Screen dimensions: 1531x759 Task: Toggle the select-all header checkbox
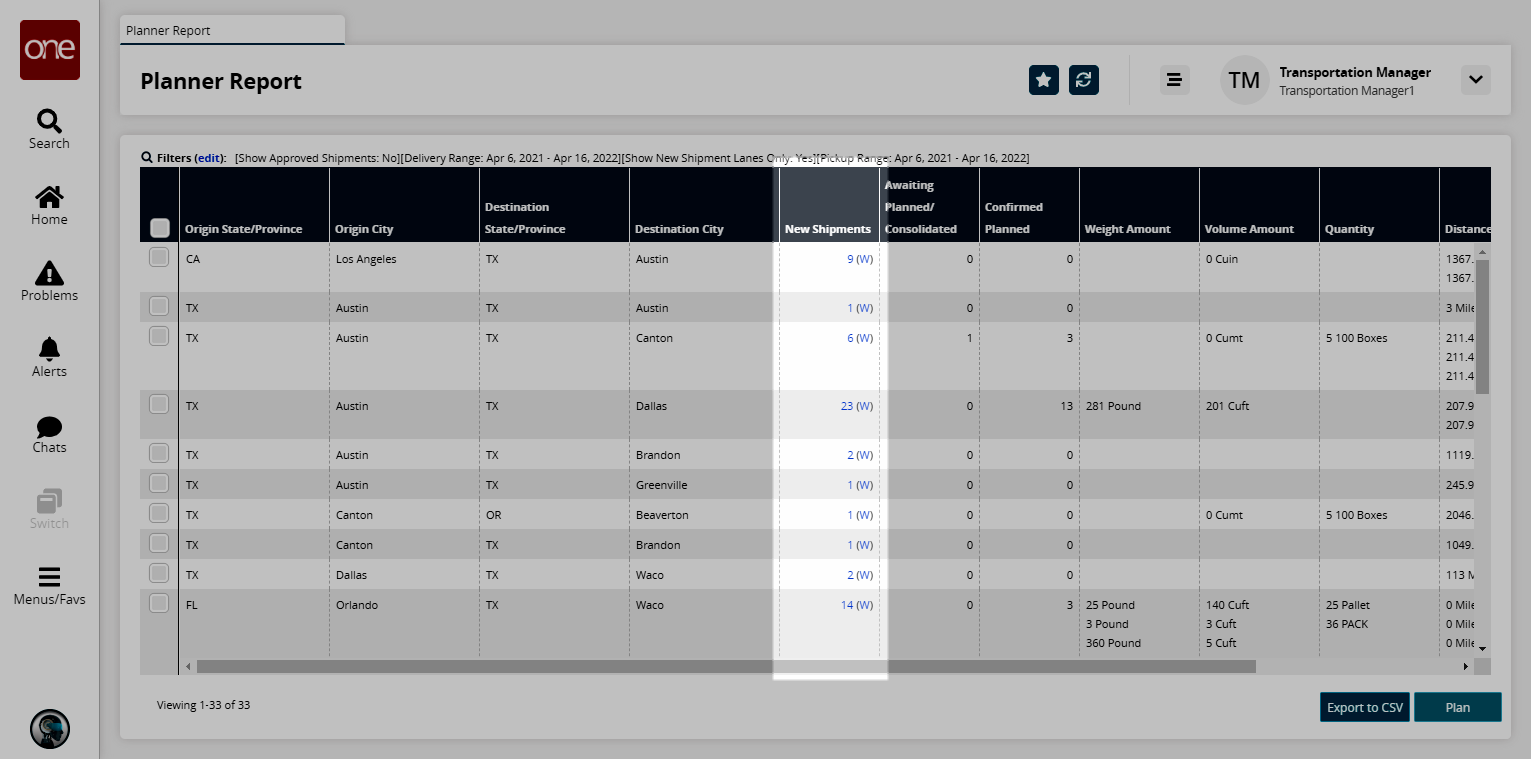click(159, 228)
